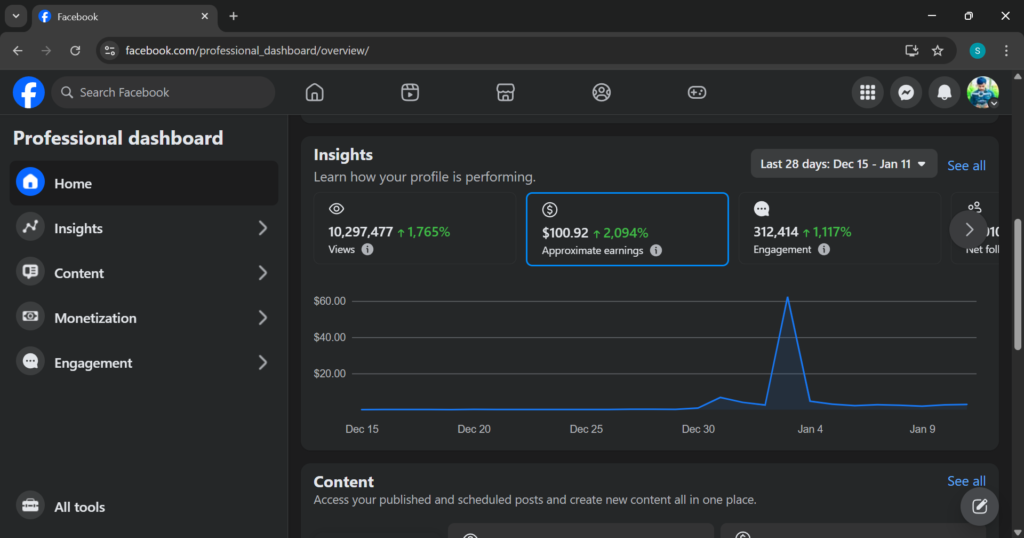Image resolution: width=1024 pixels, height=538 pixels.
Task: Open the notifications bell
Action: [x=944, y=93]
